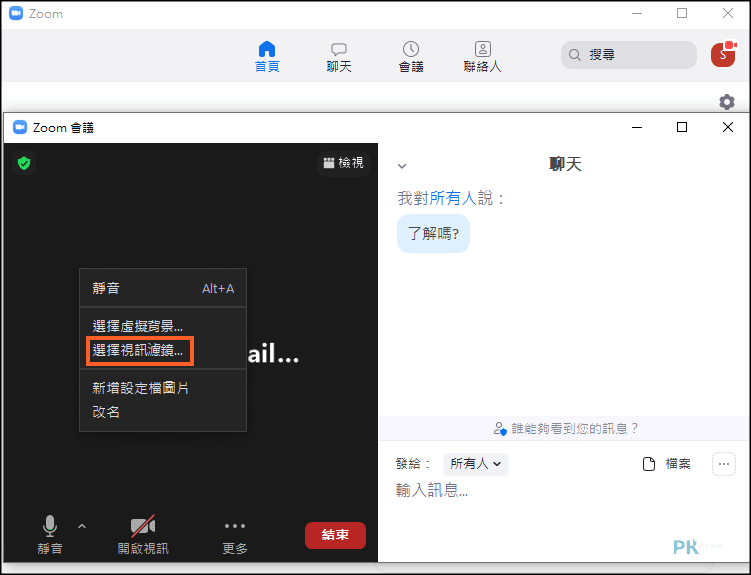Viewport: 751px width, 575px height.
Task: Click the Zoom logo in main window title bar
Action: [x=16, y=13]
